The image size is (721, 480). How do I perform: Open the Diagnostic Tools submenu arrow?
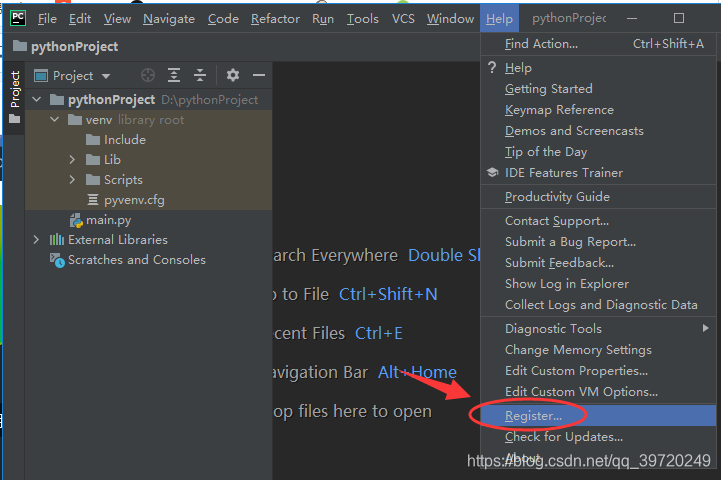click(x=705, y=328)
